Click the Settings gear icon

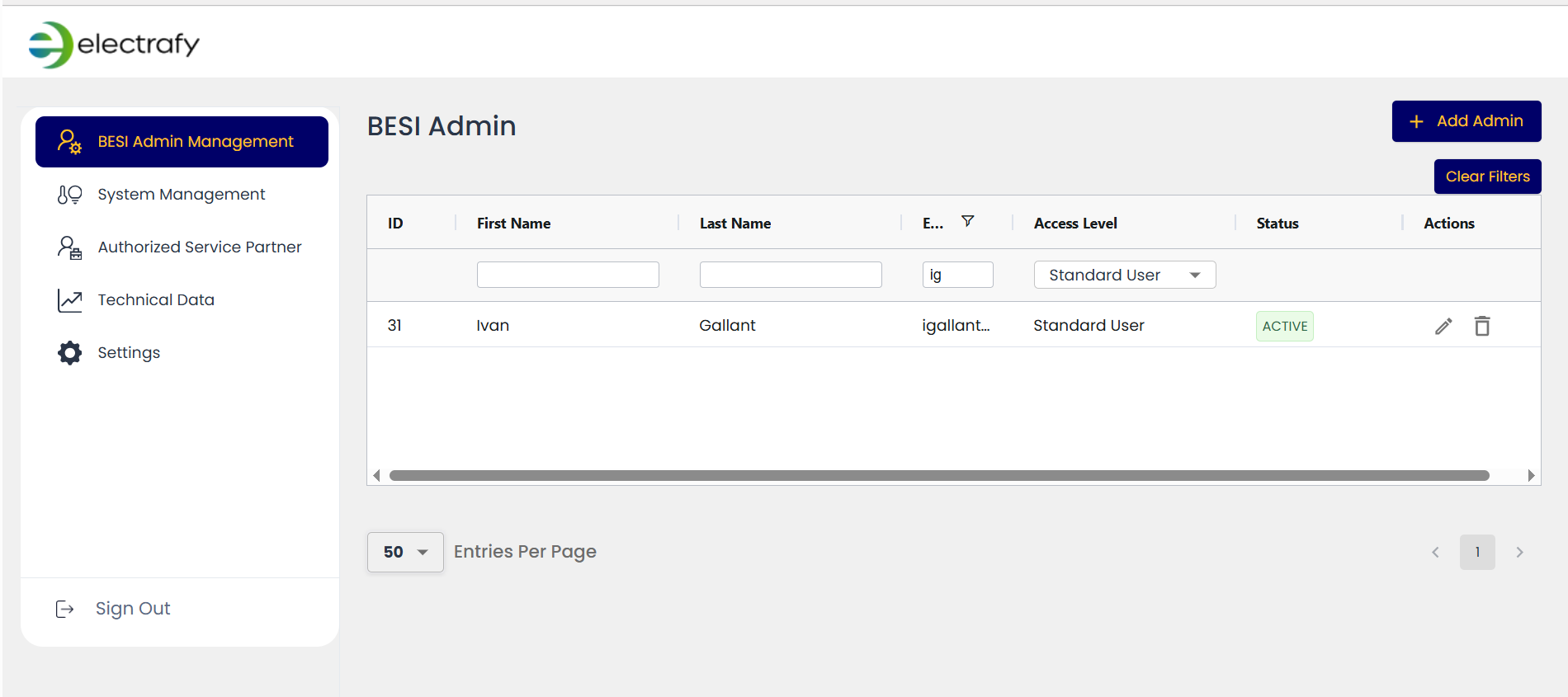(69, 353)
